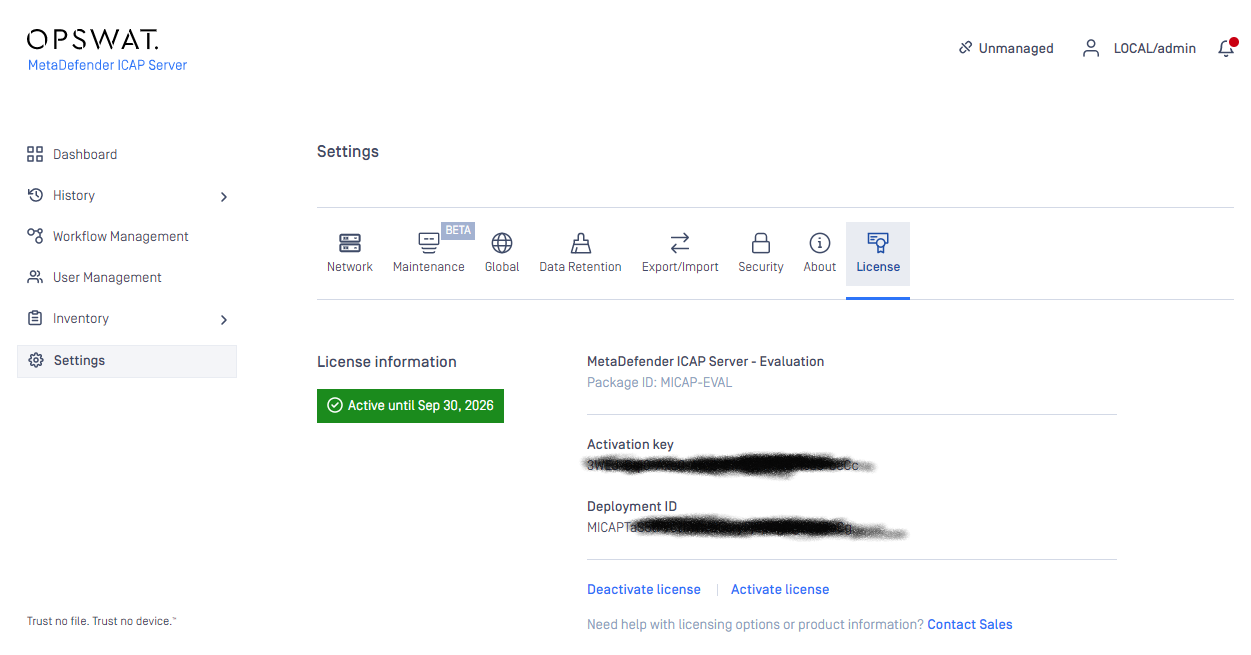The image size is (1251, 655).
Task: Click the MetaDefender ICAP Server - Evaluation text
Action: pyautogui.click(x=706, y=361)
